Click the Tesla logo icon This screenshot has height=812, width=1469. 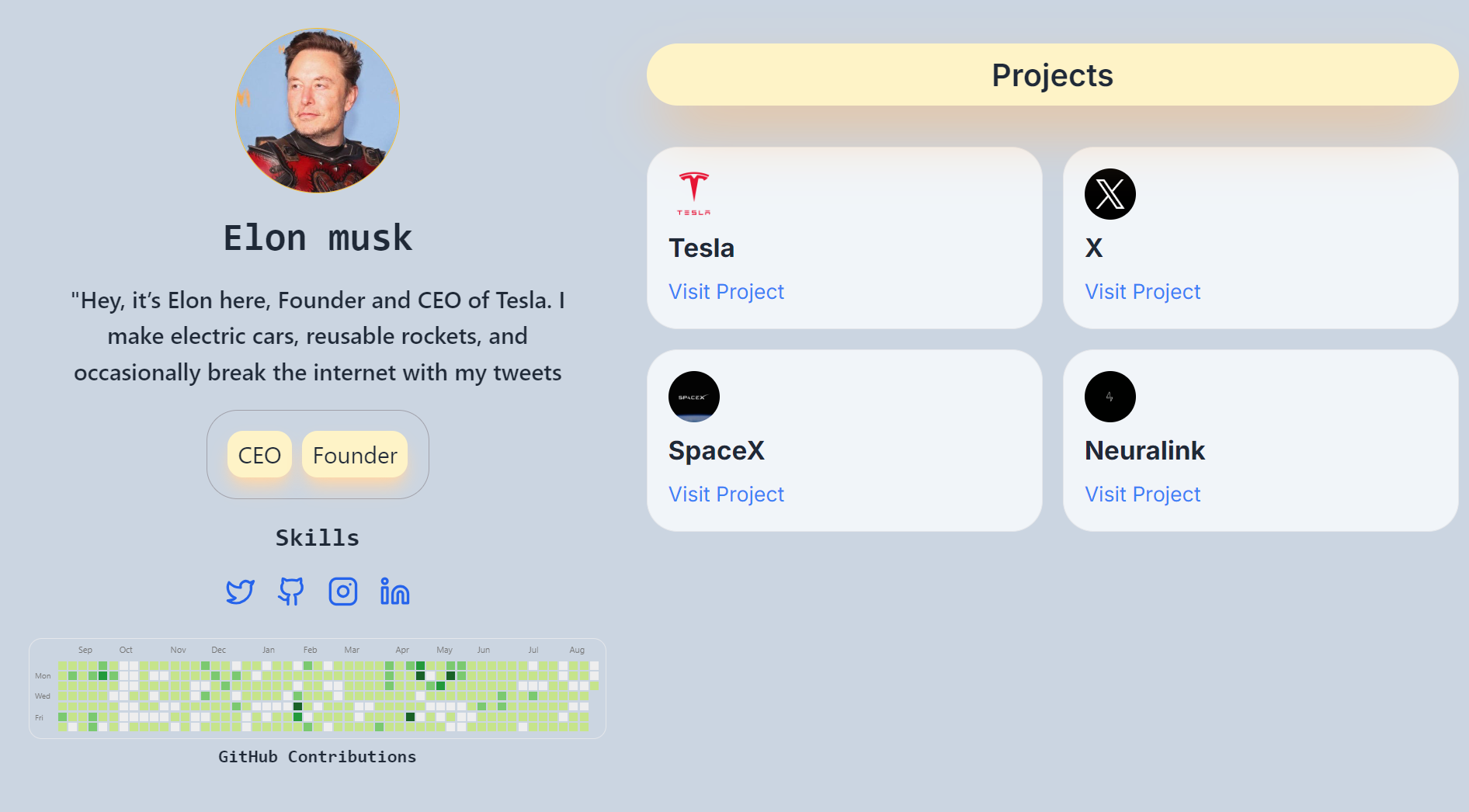tap(694, 194)
